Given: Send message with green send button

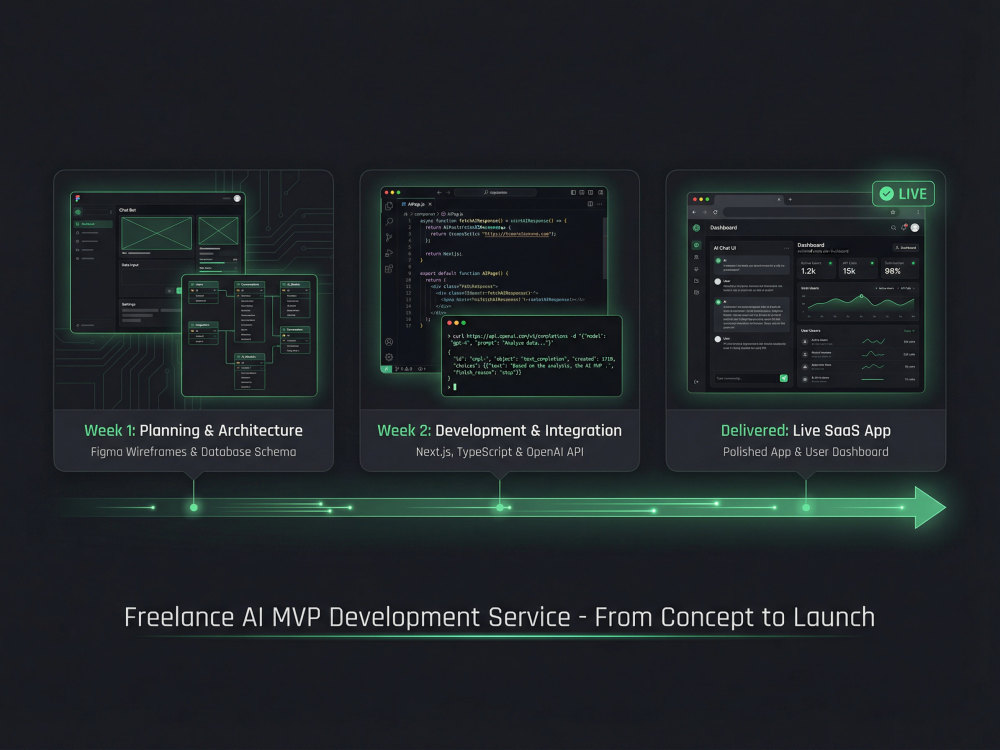Looking at the screenshot, I should [x=784, y=378].
